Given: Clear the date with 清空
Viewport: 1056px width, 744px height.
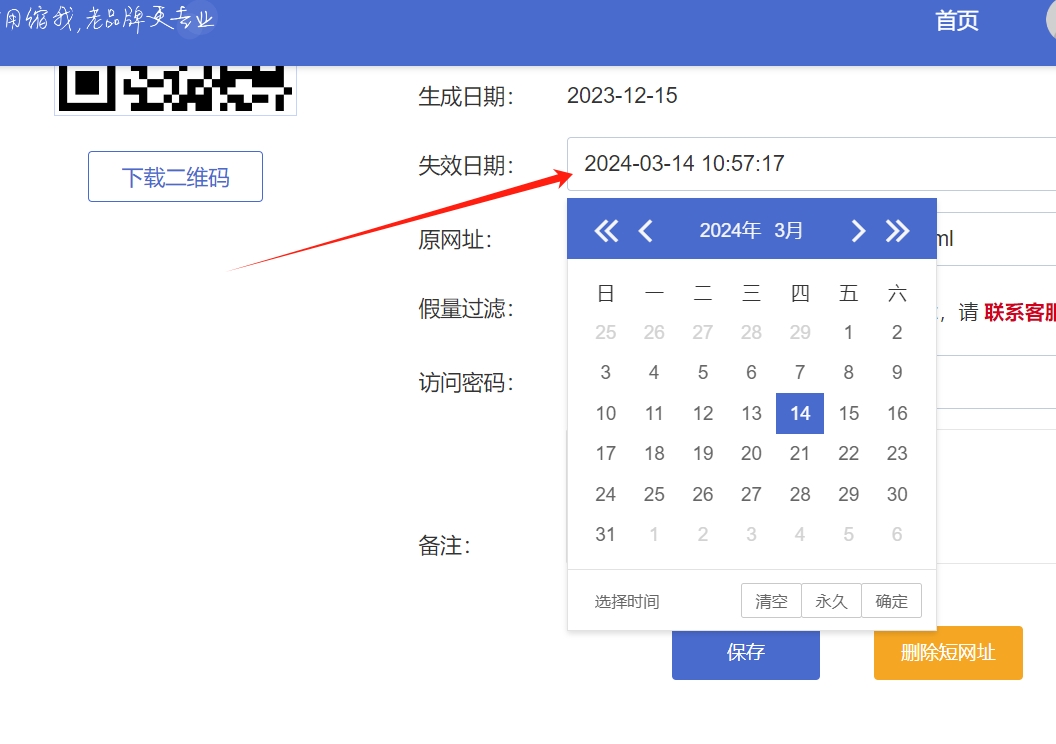Looking at the screenshot, I should tap(771, 601).
